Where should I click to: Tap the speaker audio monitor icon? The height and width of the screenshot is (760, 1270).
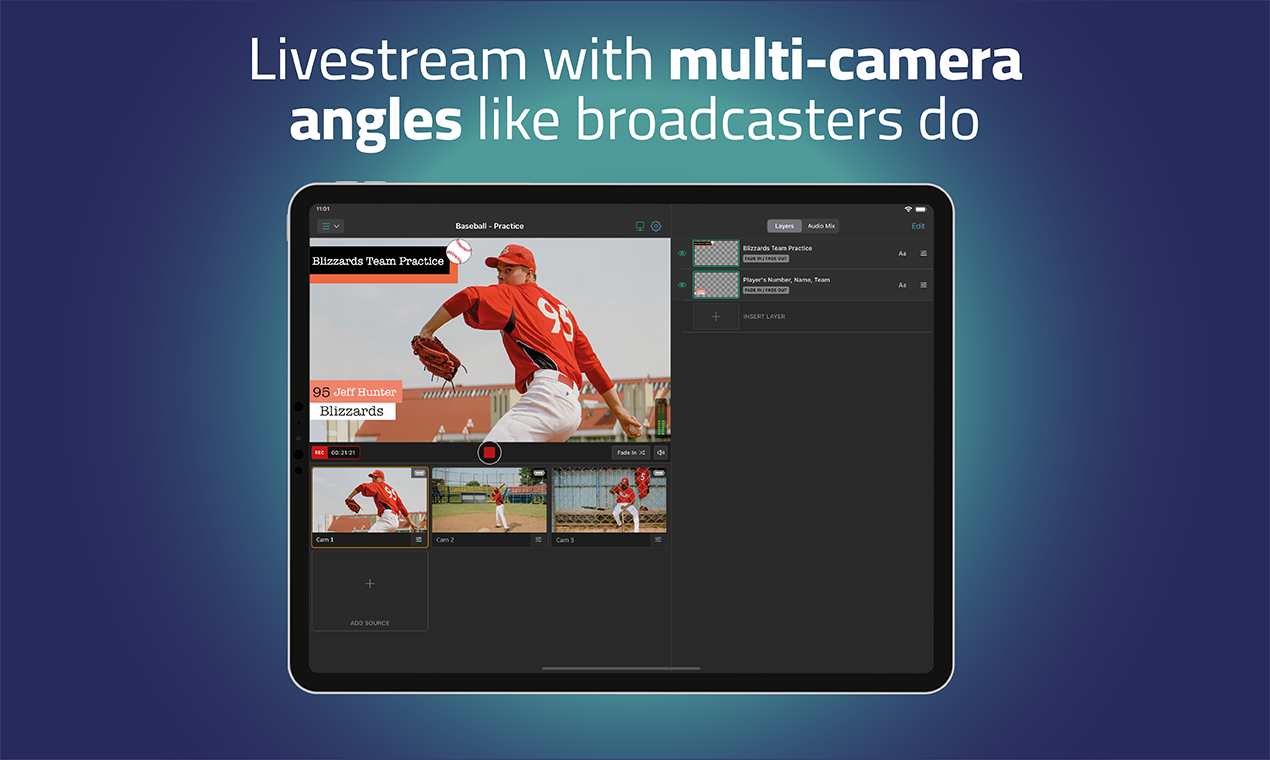click(661, 453)
